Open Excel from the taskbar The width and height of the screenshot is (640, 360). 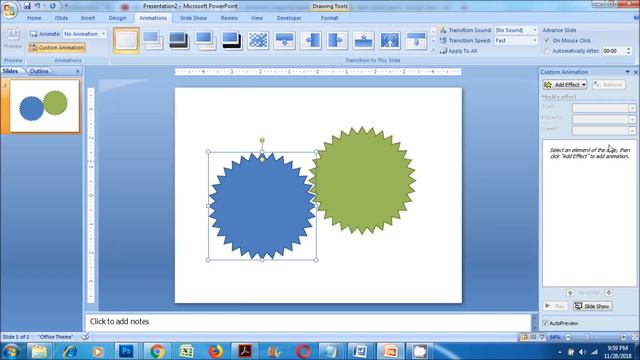tap(186, 351)
